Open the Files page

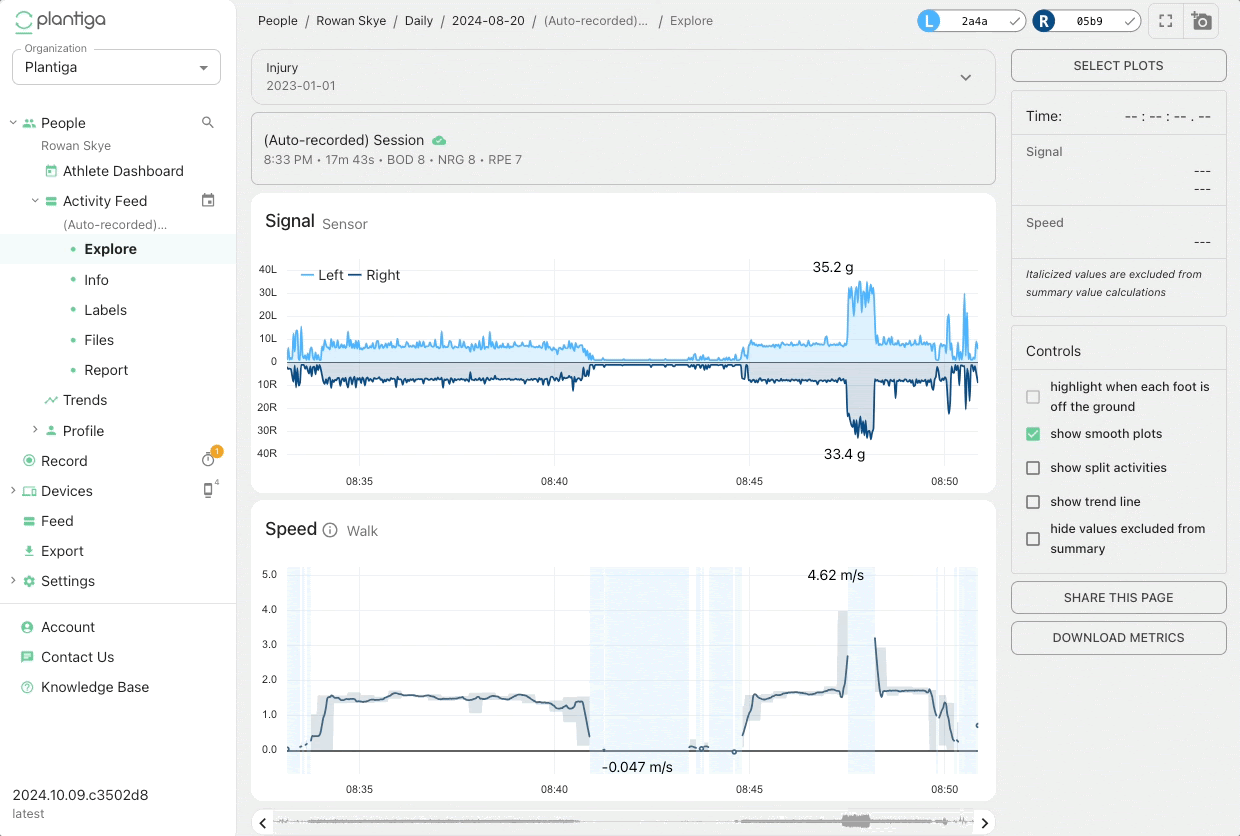coord(99,340)
